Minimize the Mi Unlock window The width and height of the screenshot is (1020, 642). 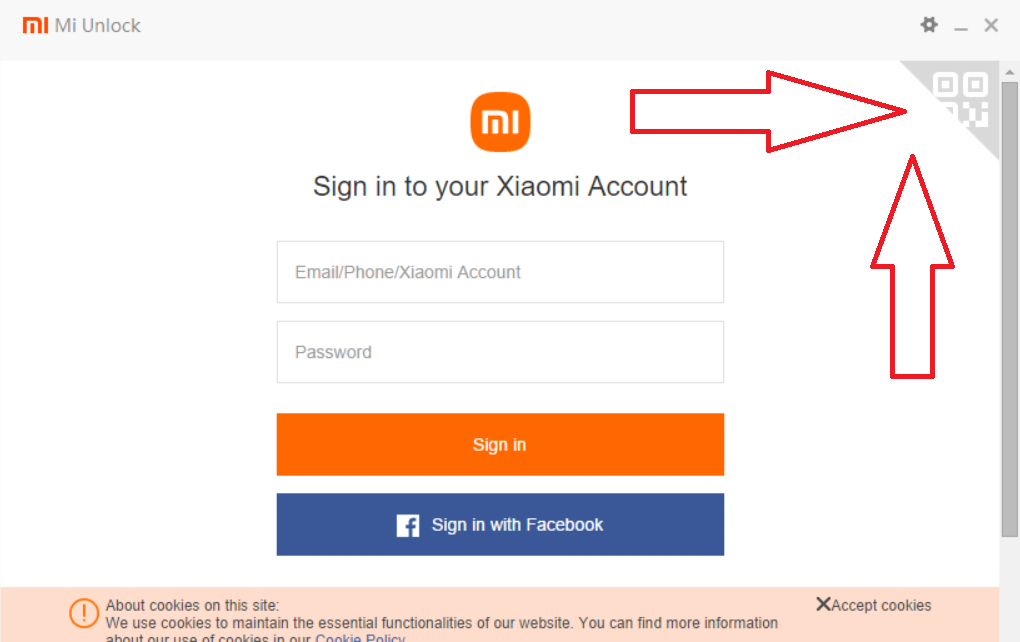tap(961, 27)
